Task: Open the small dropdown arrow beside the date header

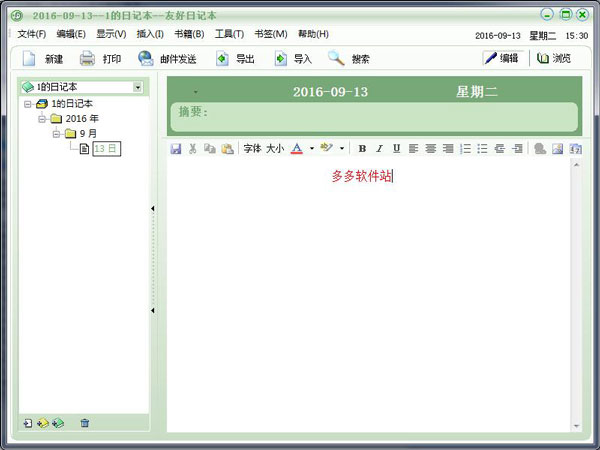Action: click(196, 92)
